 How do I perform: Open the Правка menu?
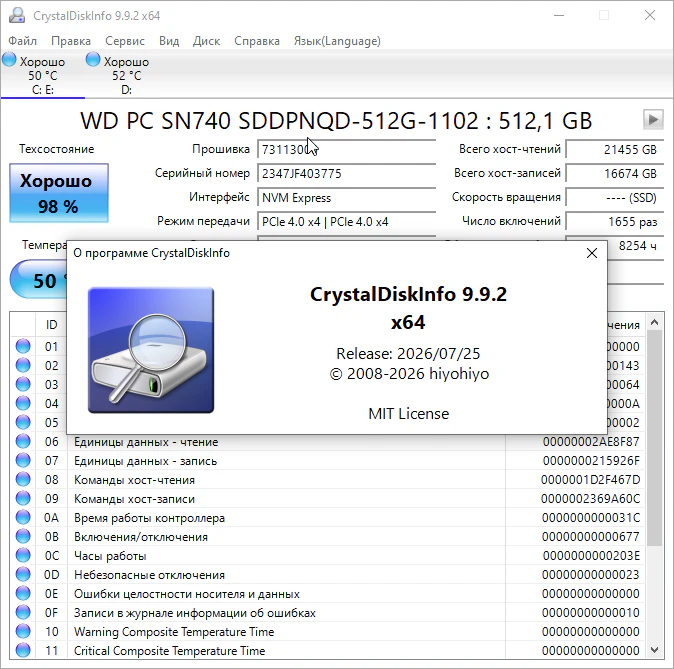70,41
